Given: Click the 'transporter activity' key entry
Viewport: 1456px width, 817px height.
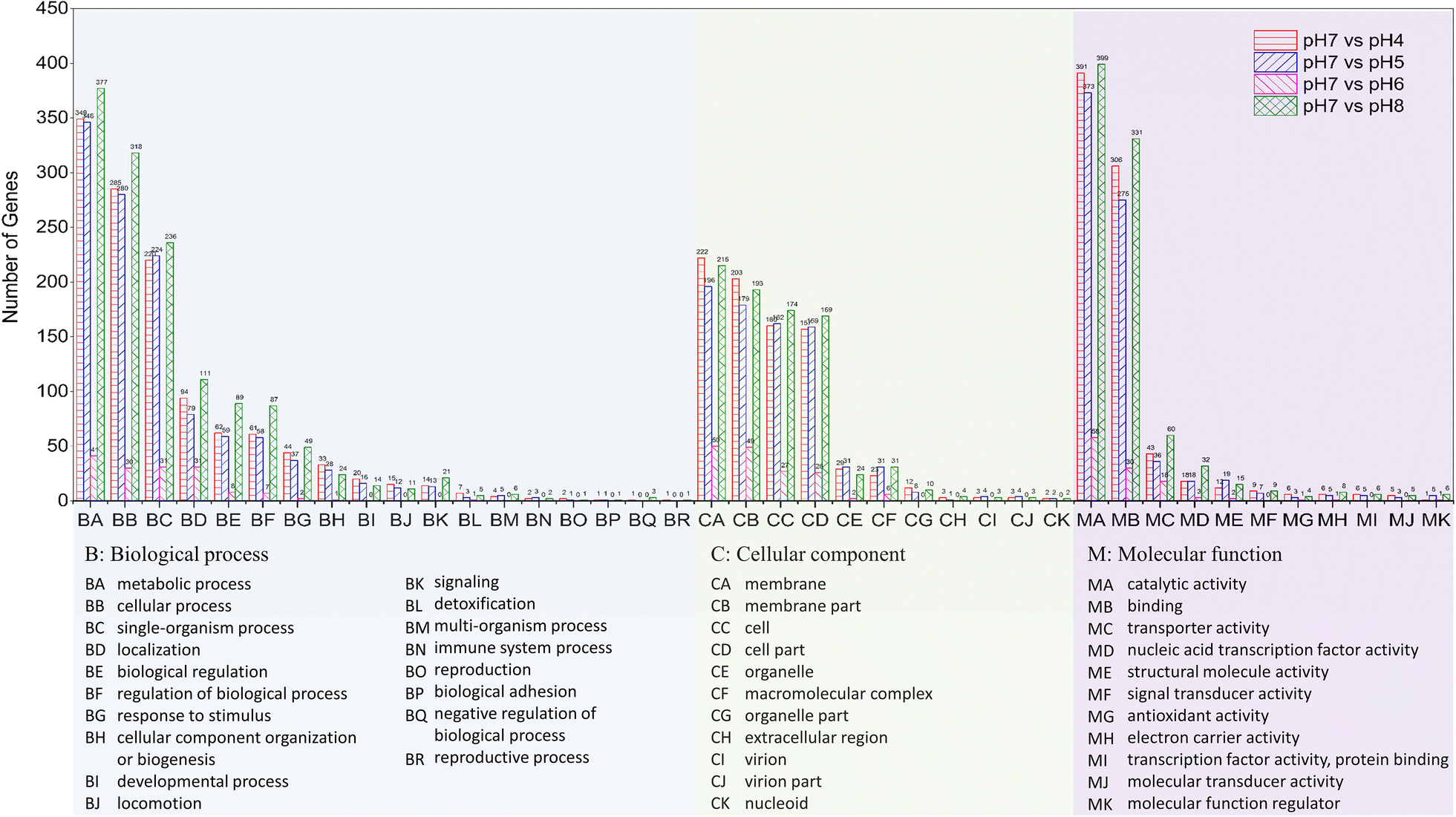Looking at the screenshot, I should click(x=1198, y=629).
